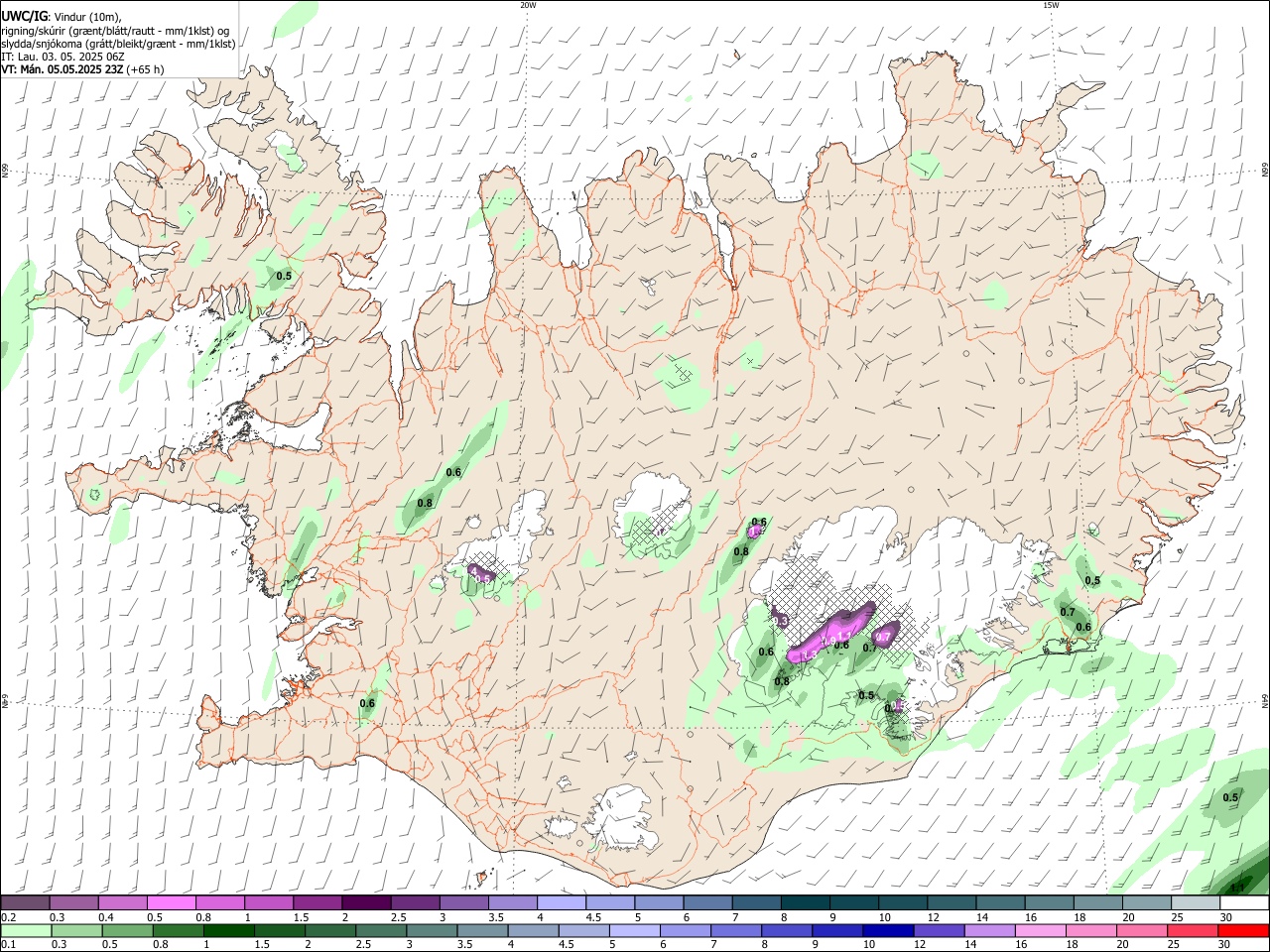Click the 30 label on the upper snow scale
Image resolution: width=1270 pixels, height=952 pixels.
coord(1226,917)
